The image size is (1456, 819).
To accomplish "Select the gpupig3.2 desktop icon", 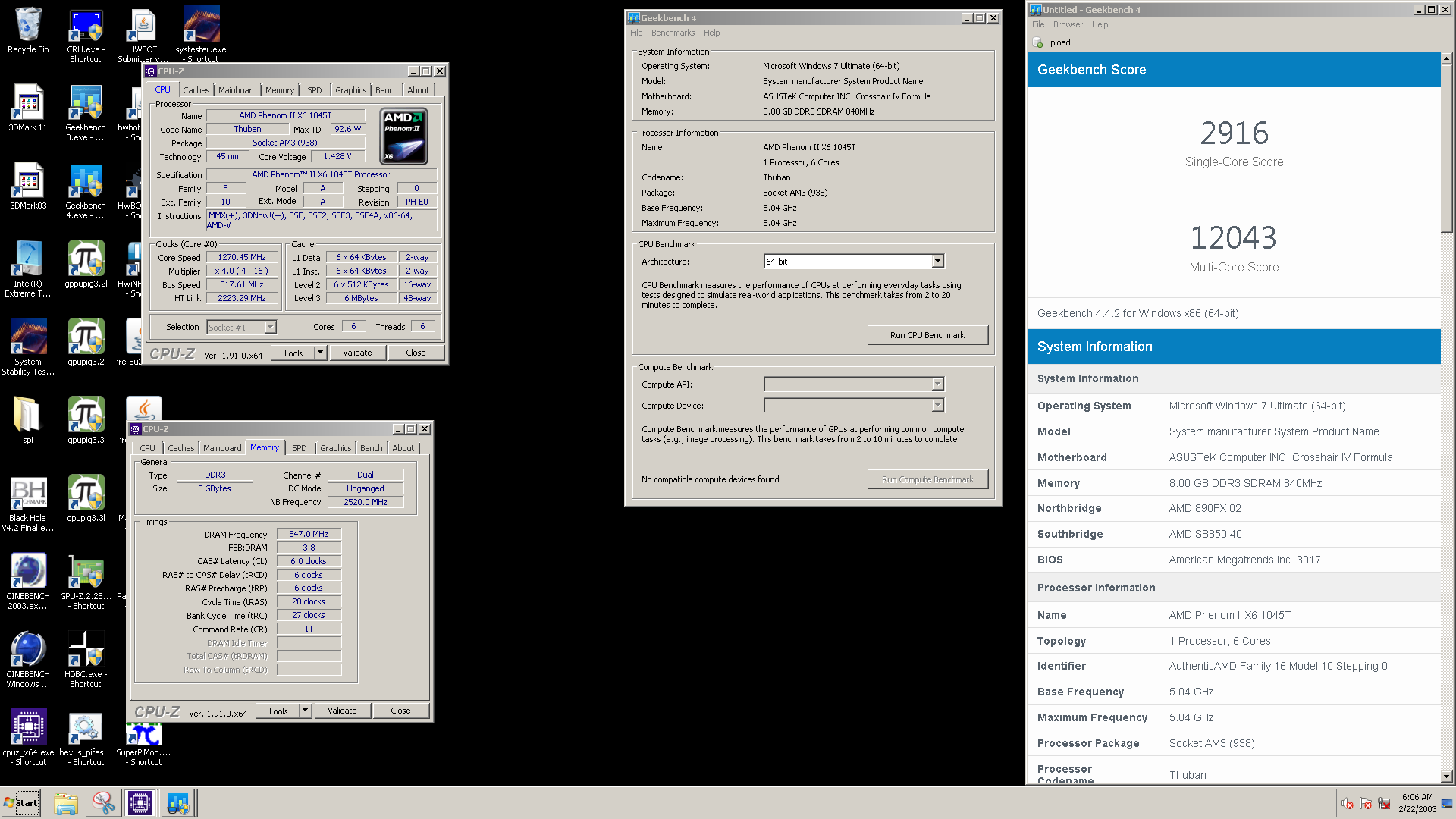I will [x=86, y=343].
